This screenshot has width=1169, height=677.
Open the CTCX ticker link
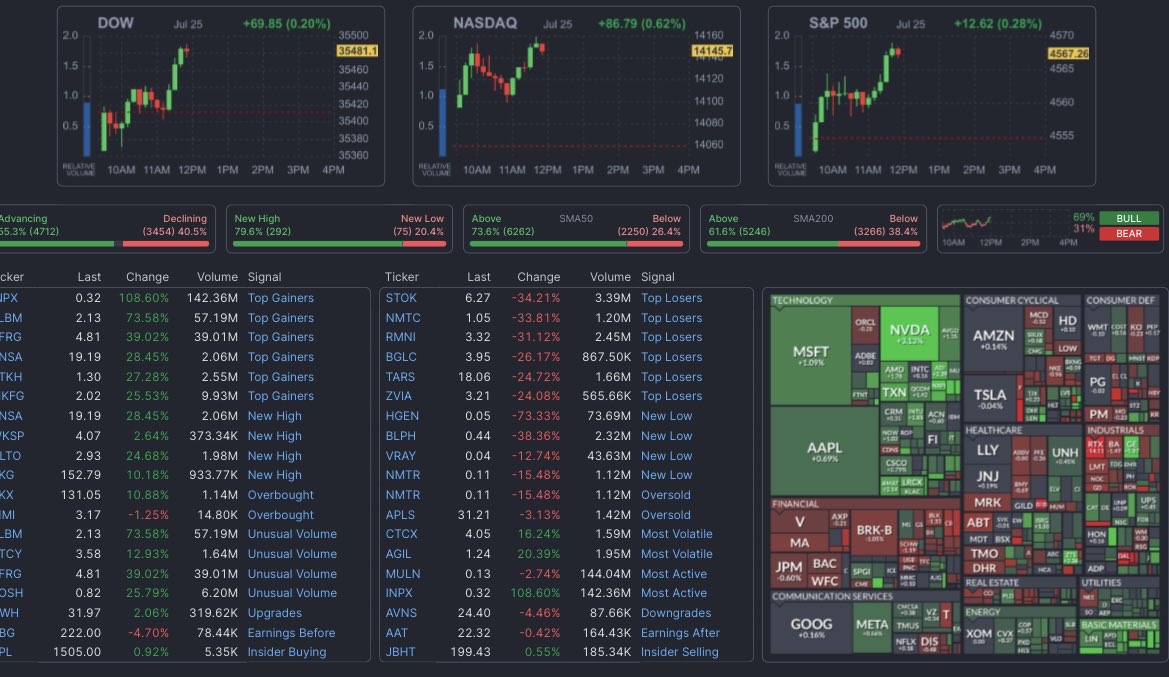tap(402, 534)
